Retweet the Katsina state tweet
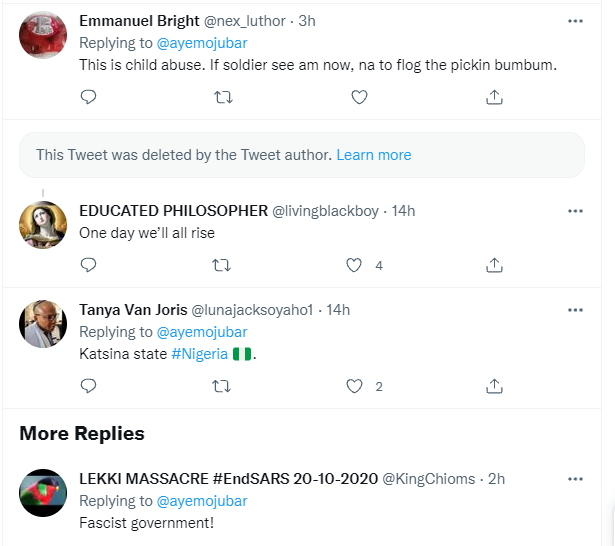This screenshot has width=615, height=546. (224, 386)
